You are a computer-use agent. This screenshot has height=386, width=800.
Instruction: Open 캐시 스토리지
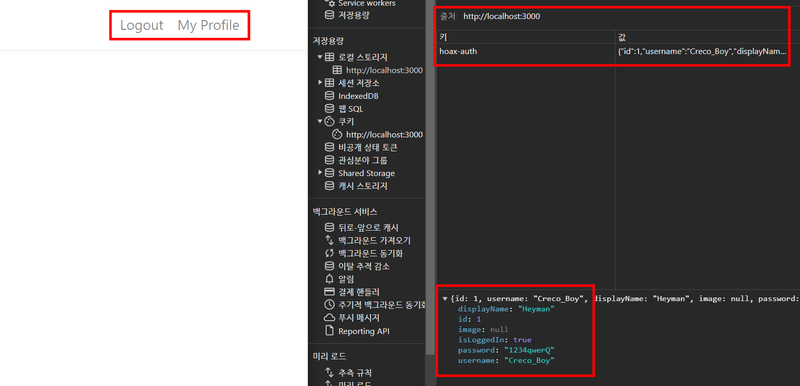363,186
